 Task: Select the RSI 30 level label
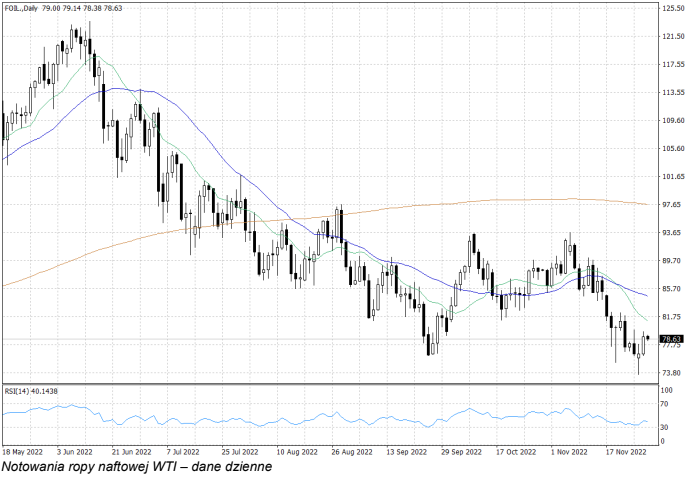pyautogui.click(x=665, y=428)
